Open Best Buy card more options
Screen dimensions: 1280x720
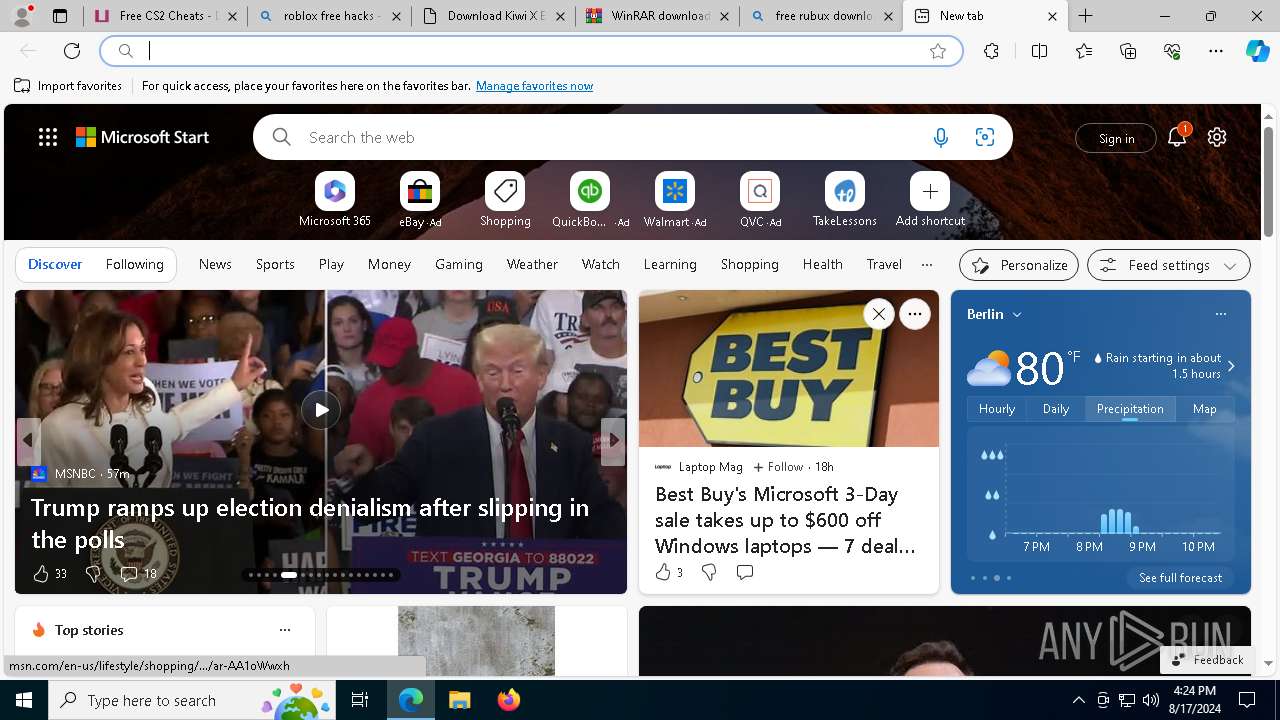pyautogui.click(x=914, y=314)
